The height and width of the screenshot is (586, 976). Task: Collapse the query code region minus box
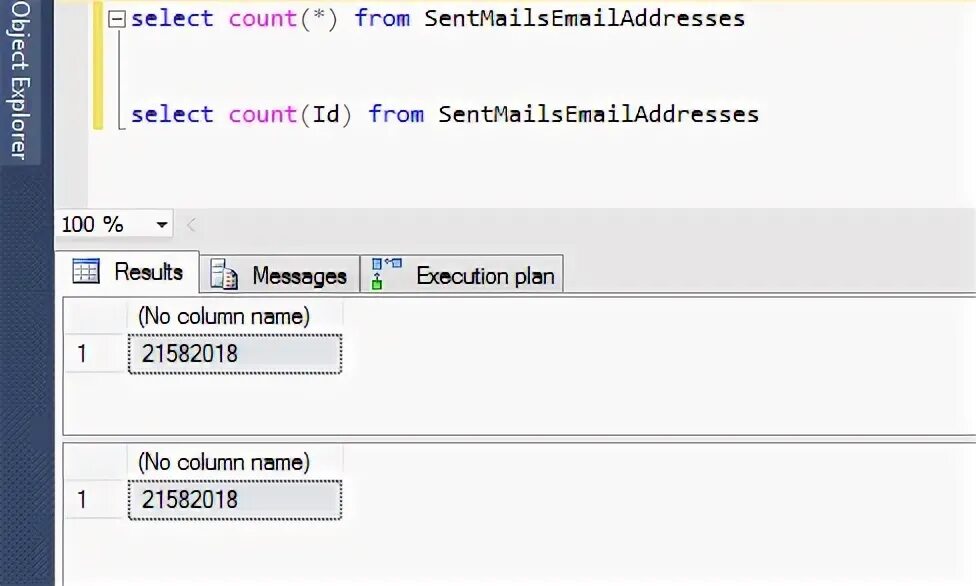click(118, 18)
